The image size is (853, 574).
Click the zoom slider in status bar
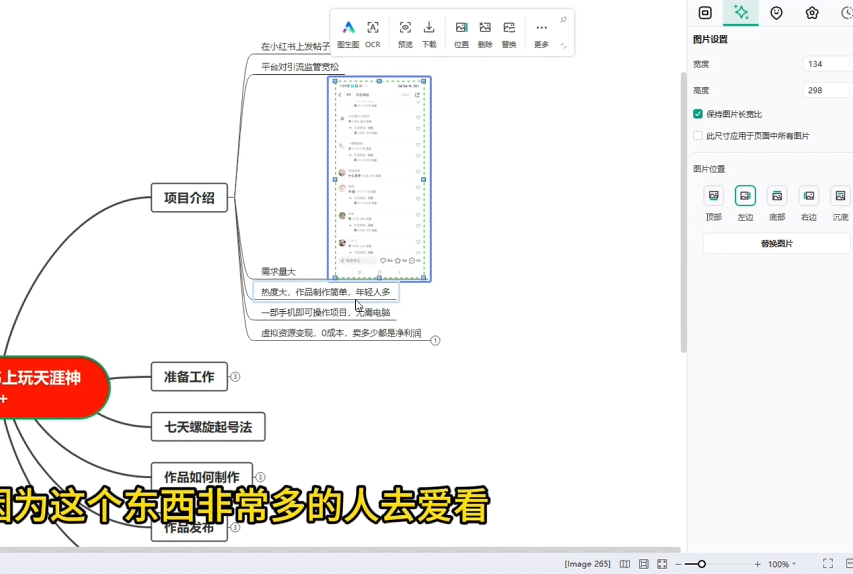click(x=702, y=564)
